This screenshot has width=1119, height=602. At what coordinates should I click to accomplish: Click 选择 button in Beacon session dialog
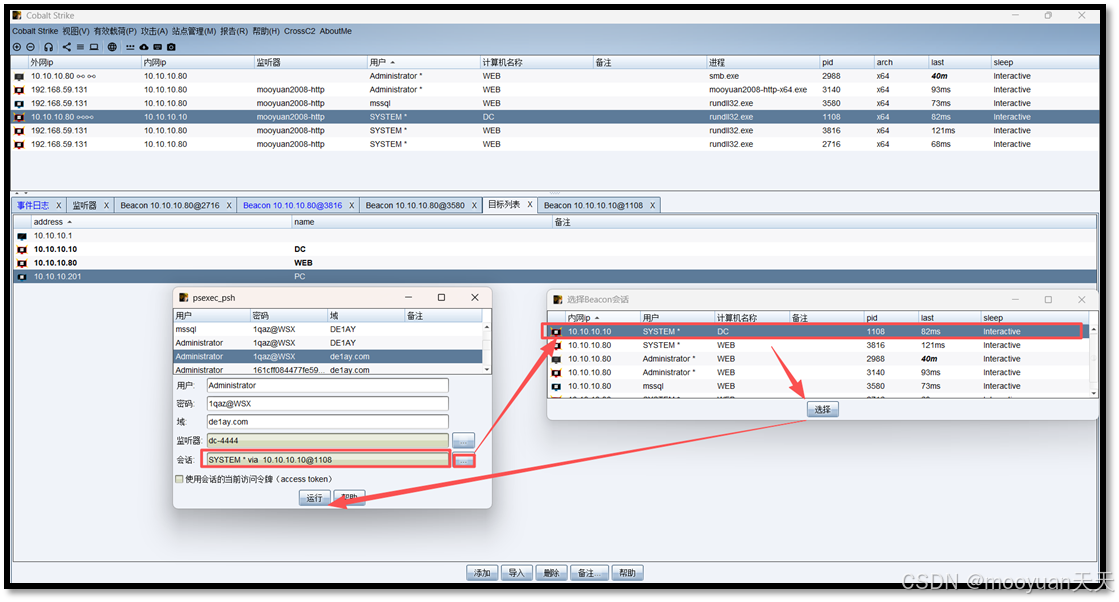pos(823,409)
